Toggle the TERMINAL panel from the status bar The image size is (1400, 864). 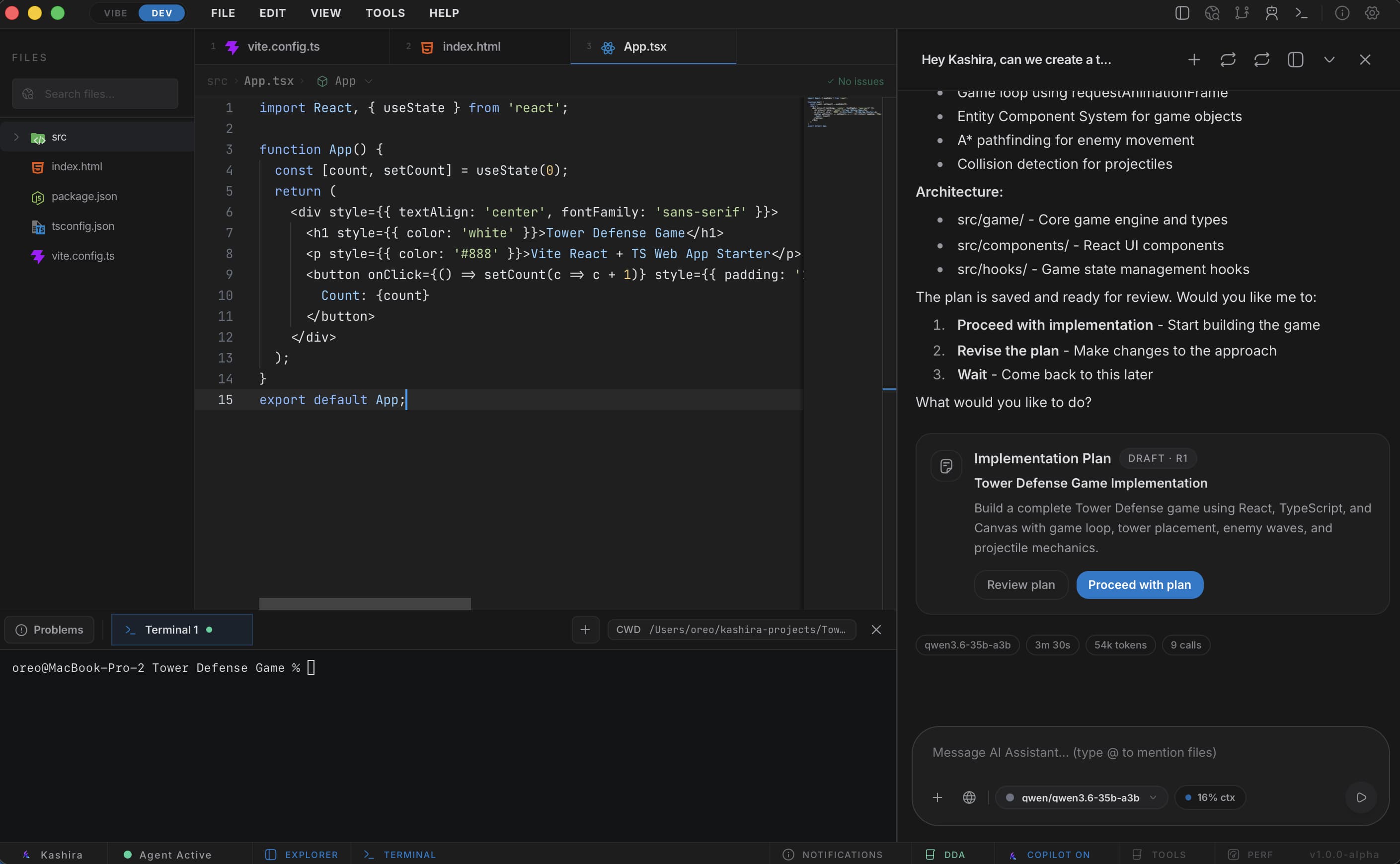(399, 855)
